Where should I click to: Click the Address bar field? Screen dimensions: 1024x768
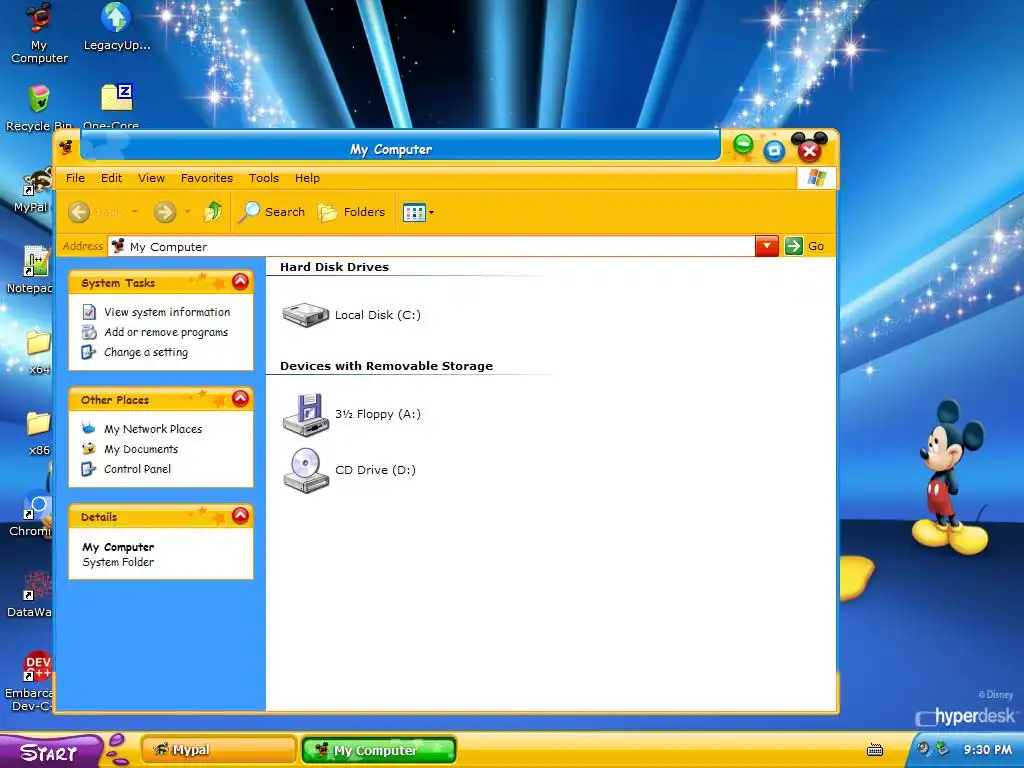pos(431,246)
